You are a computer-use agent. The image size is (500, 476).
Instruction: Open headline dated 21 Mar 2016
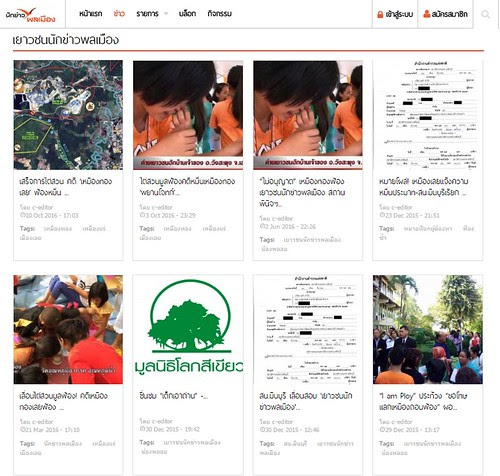[x=63, y=401]
